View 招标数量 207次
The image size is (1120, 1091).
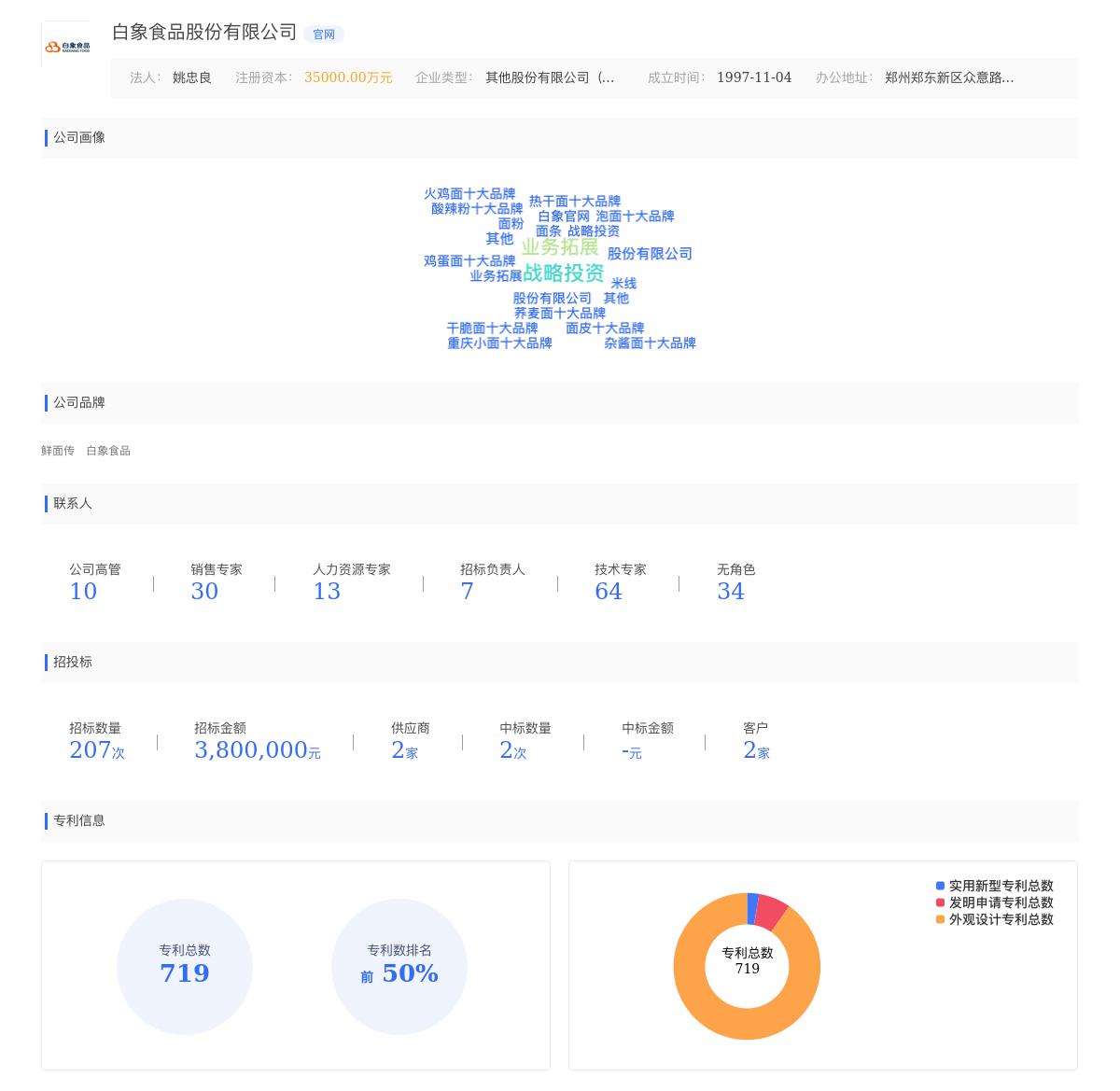coord(97,741)
